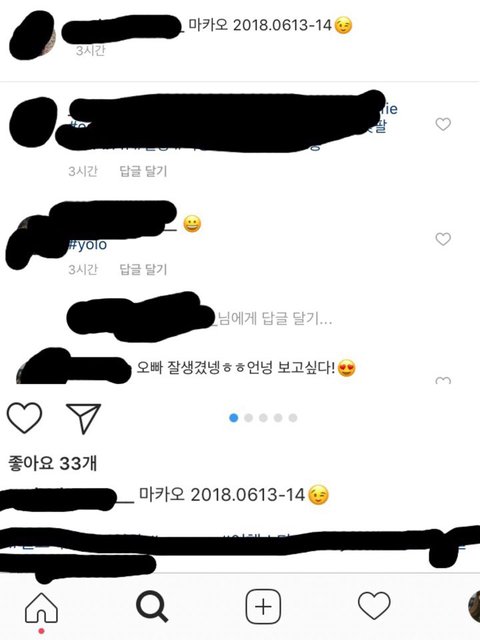Jump to second carousel dot
The image size is (480, 640).
point(249,418)
